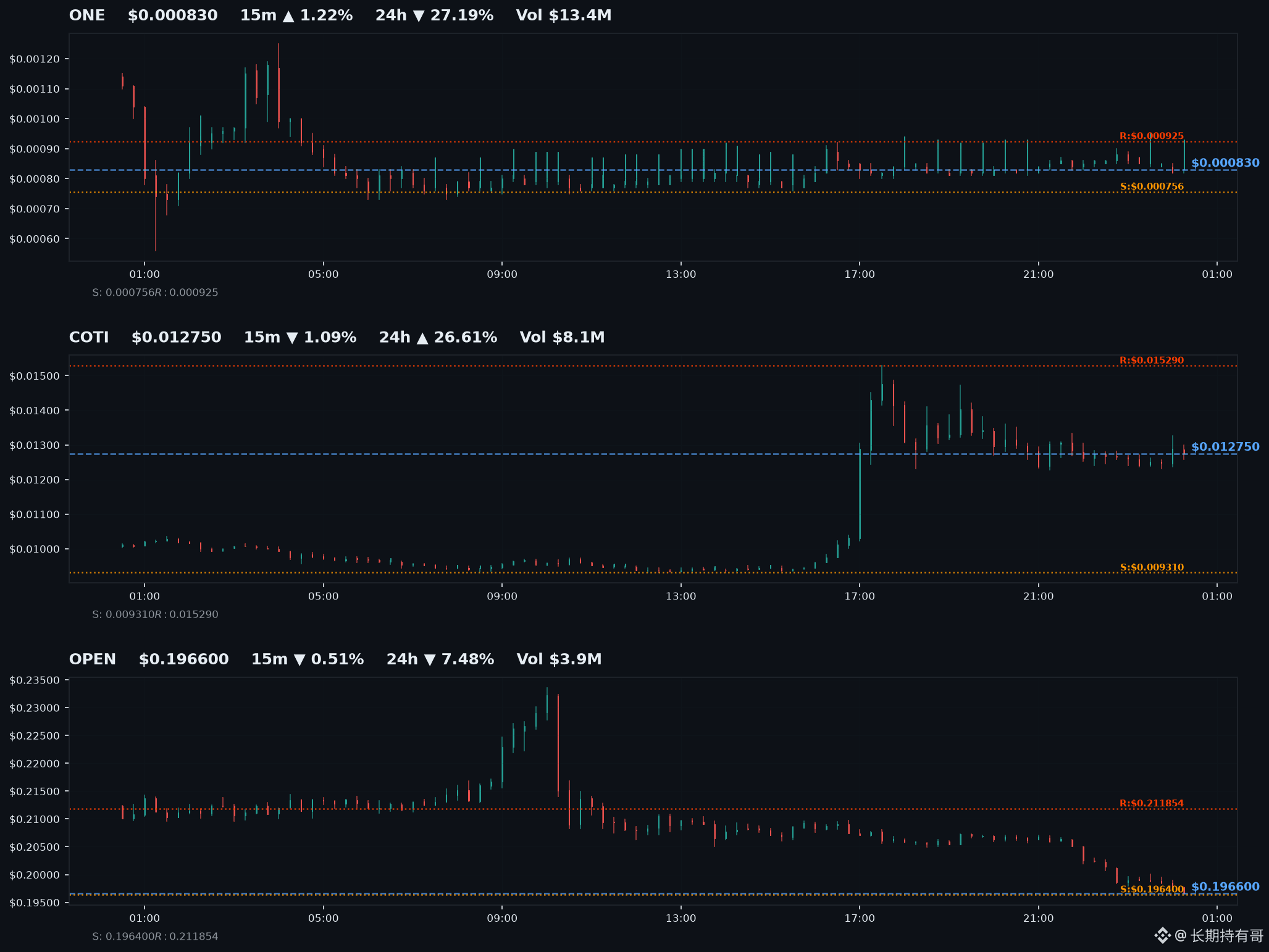This screenshot has width=1269, height=952.
Task: Select the $0.23000 axis value
Action: point(35,709)
